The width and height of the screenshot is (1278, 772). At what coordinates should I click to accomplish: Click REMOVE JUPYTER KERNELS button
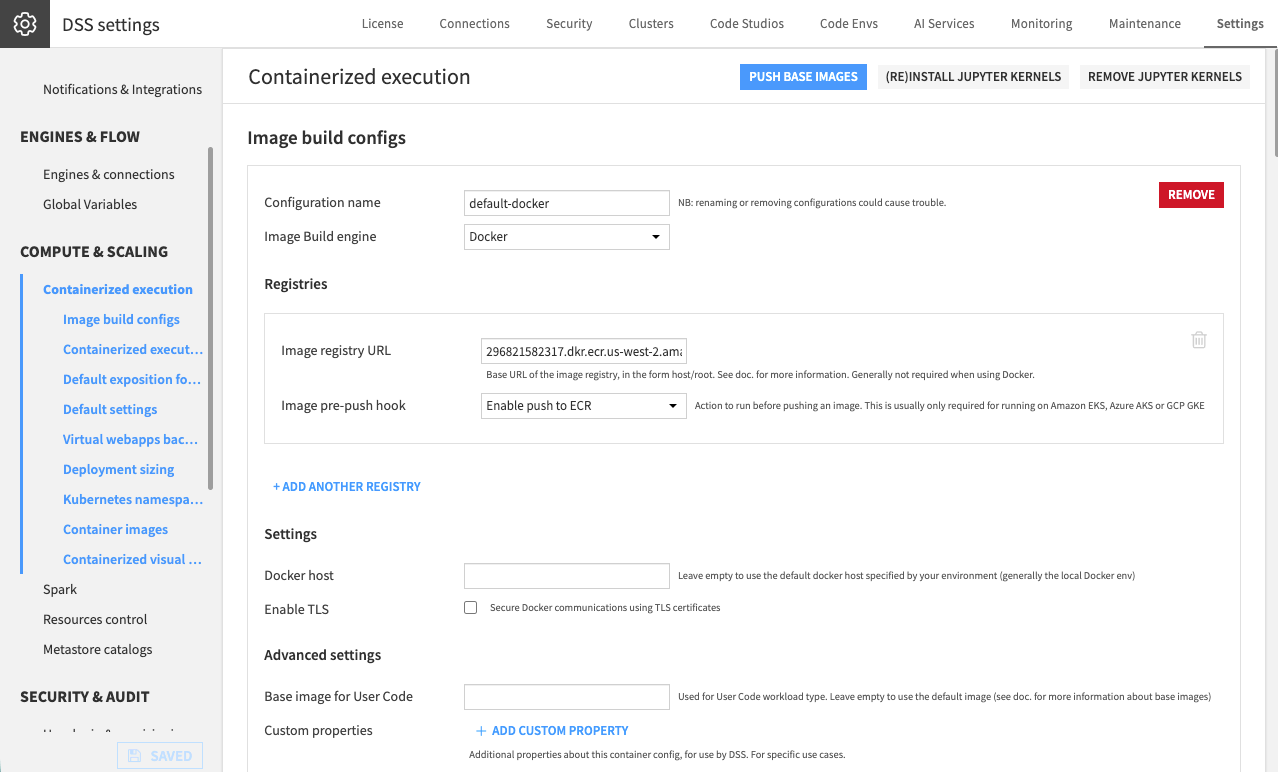click(1165, 77)
